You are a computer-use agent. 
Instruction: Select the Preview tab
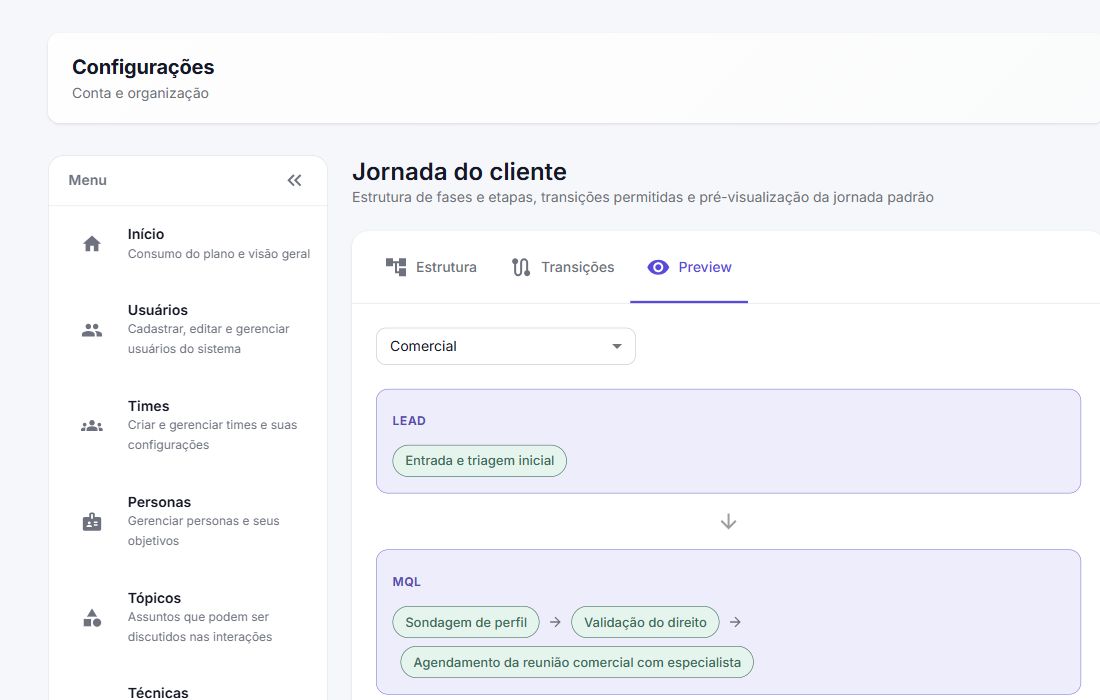coord(689,267)
